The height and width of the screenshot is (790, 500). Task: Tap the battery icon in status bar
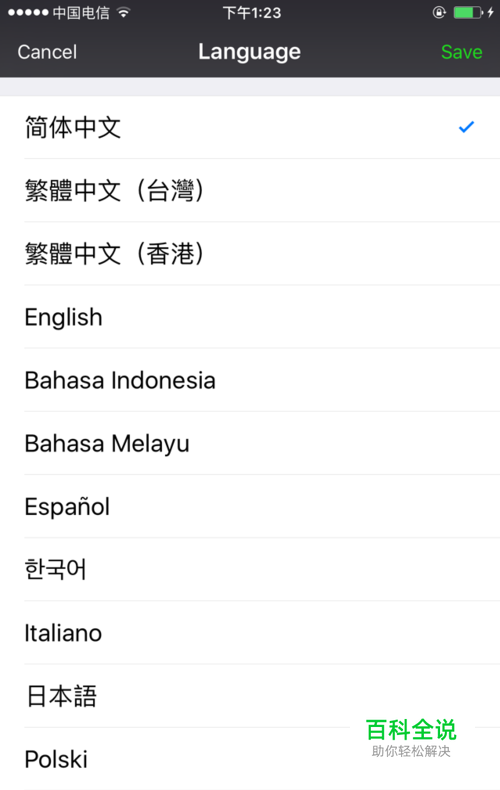tap(468, 12)
